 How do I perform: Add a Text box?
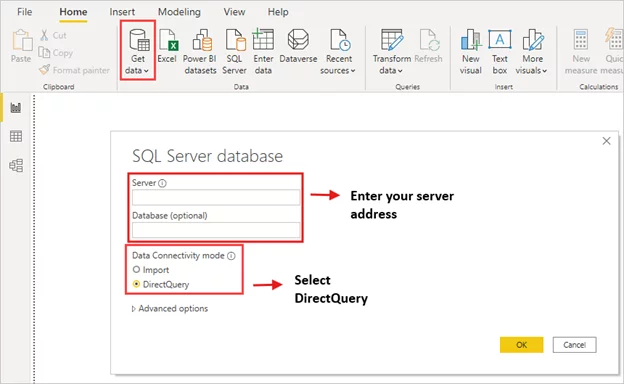(500, 52)
